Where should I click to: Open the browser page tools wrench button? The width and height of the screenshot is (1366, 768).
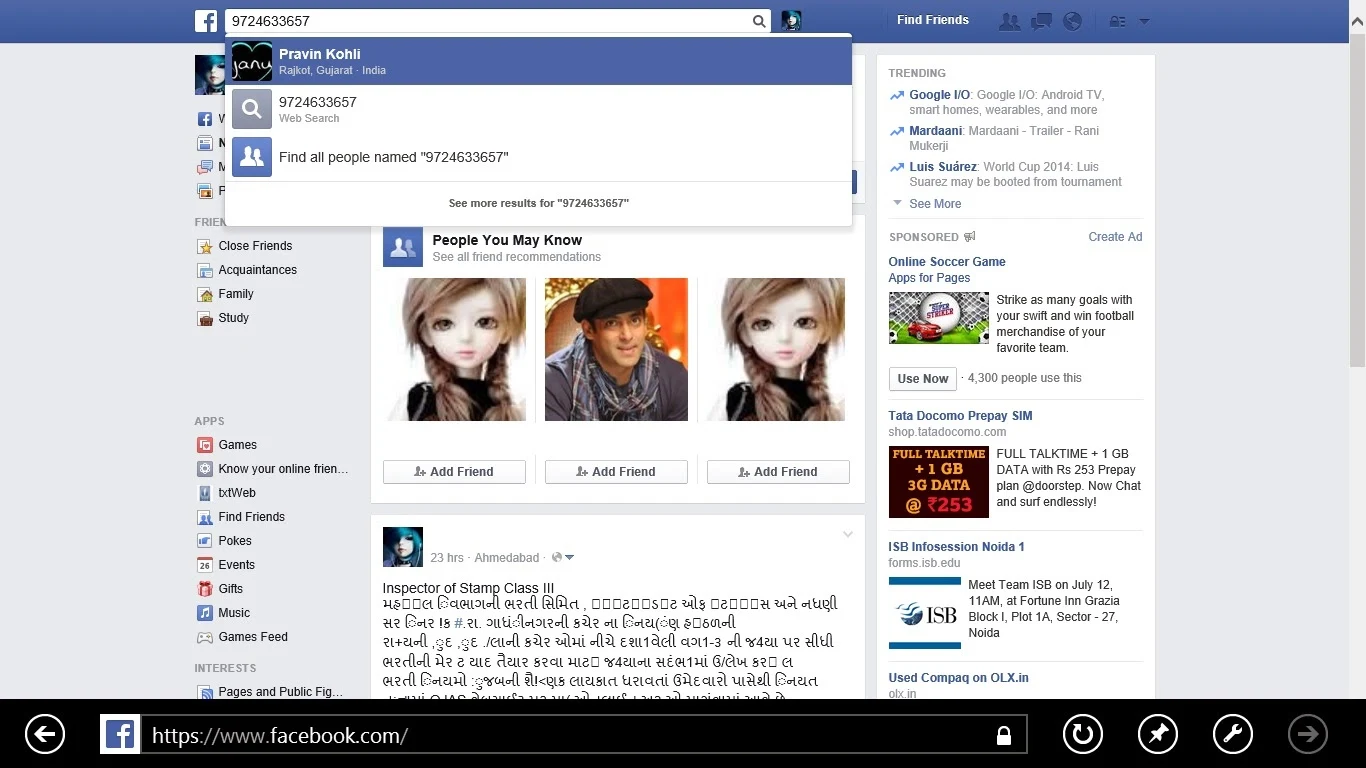1233,735
